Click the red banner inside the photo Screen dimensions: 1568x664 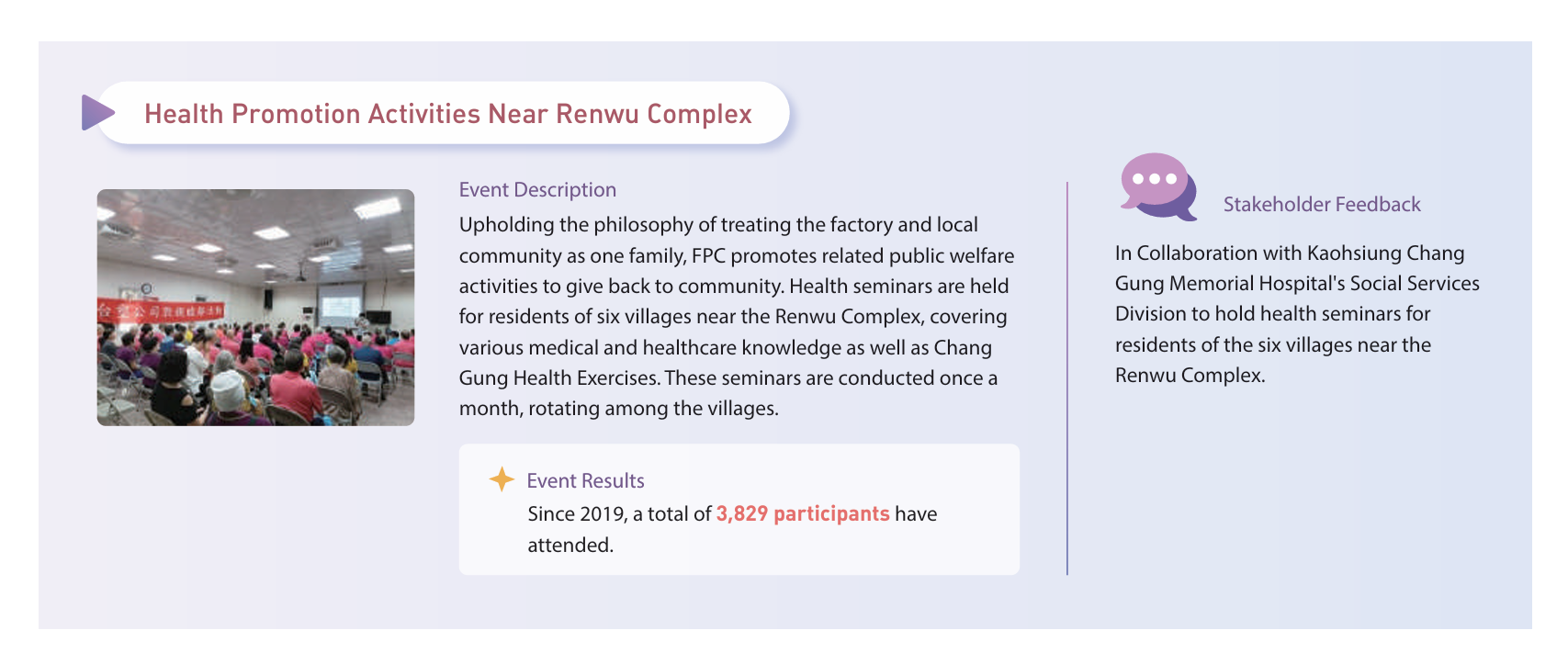[x=160, y=310]
